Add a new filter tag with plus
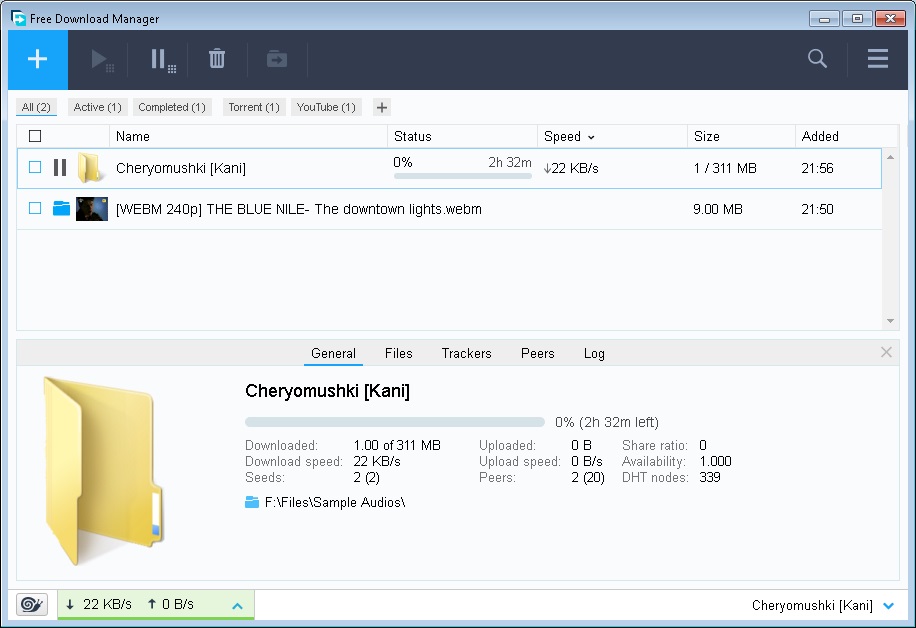The width and height of the screenshot is (916, 628). 381,107
